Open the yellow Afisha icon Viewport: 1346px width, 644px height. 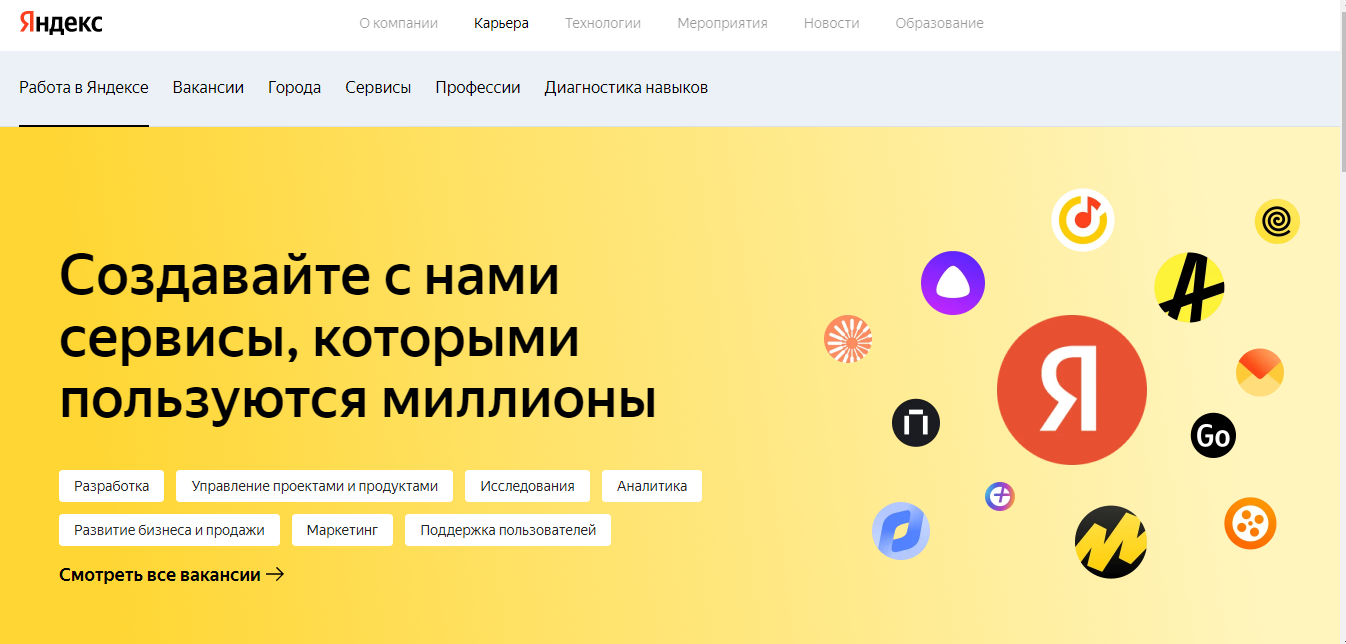[x=1189, y=289]
